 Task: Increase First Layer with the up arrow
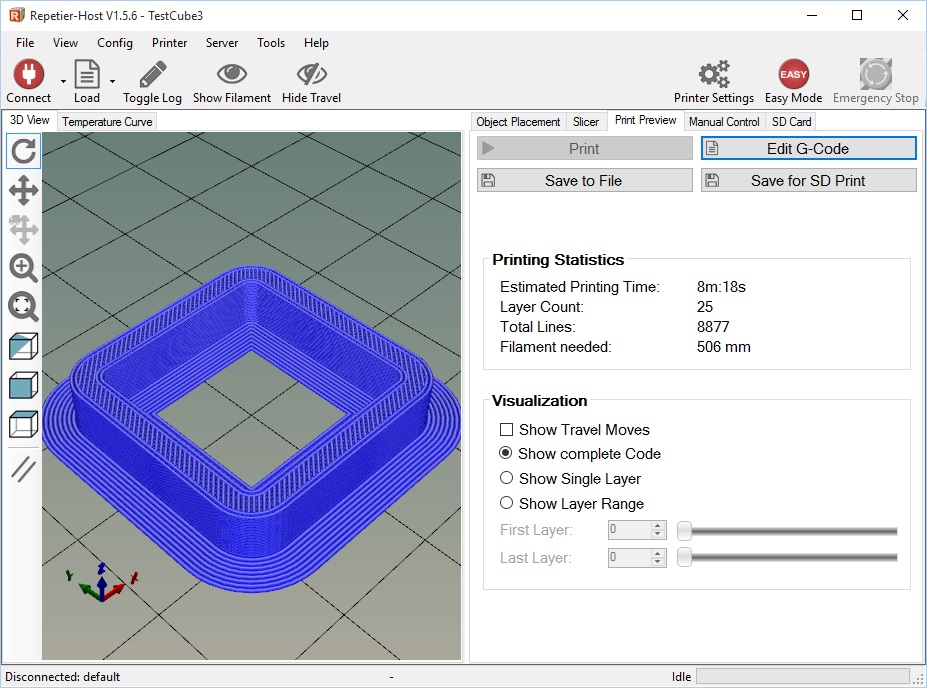[x=658, y=525]
